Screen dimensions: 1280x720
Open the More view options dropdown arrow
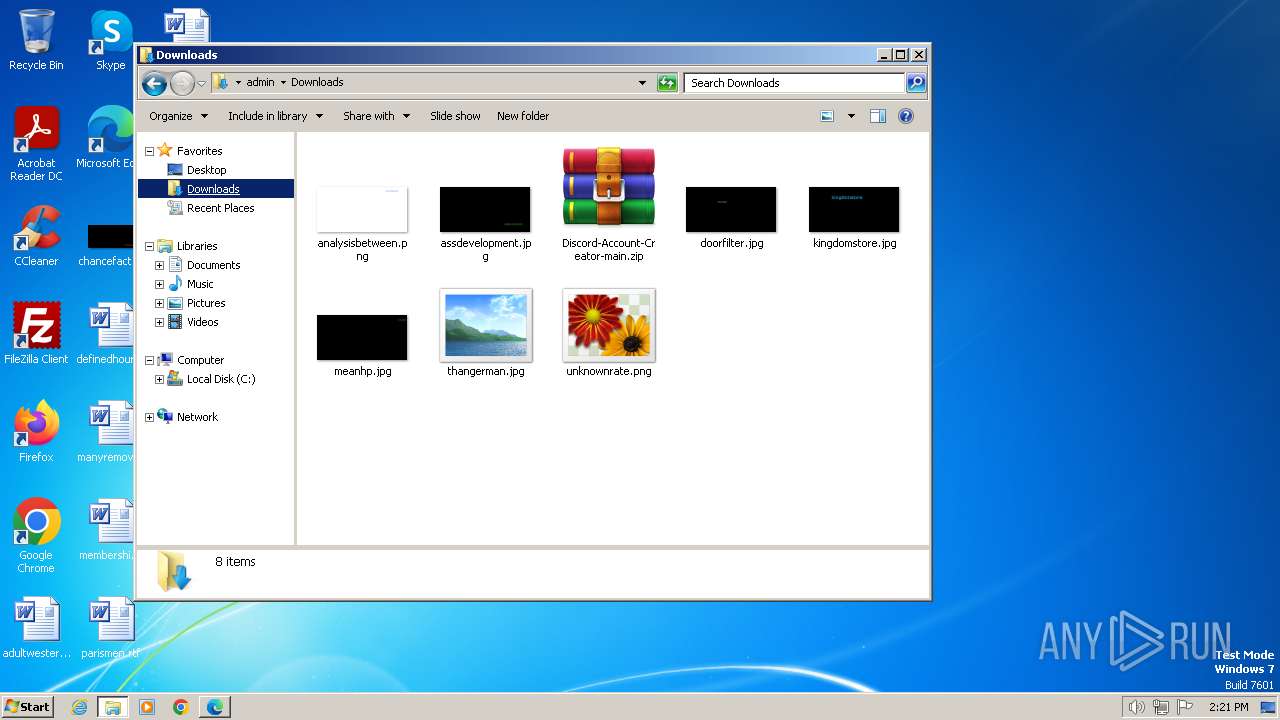pyautogui.click(x=851, y=116)
